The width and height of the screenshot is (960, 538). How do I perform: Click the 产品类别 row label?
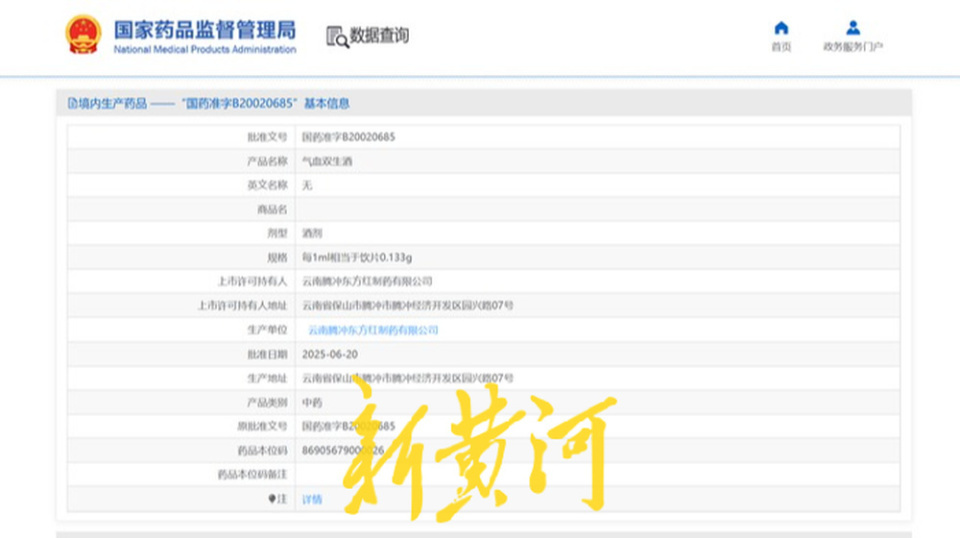[267, 403]
